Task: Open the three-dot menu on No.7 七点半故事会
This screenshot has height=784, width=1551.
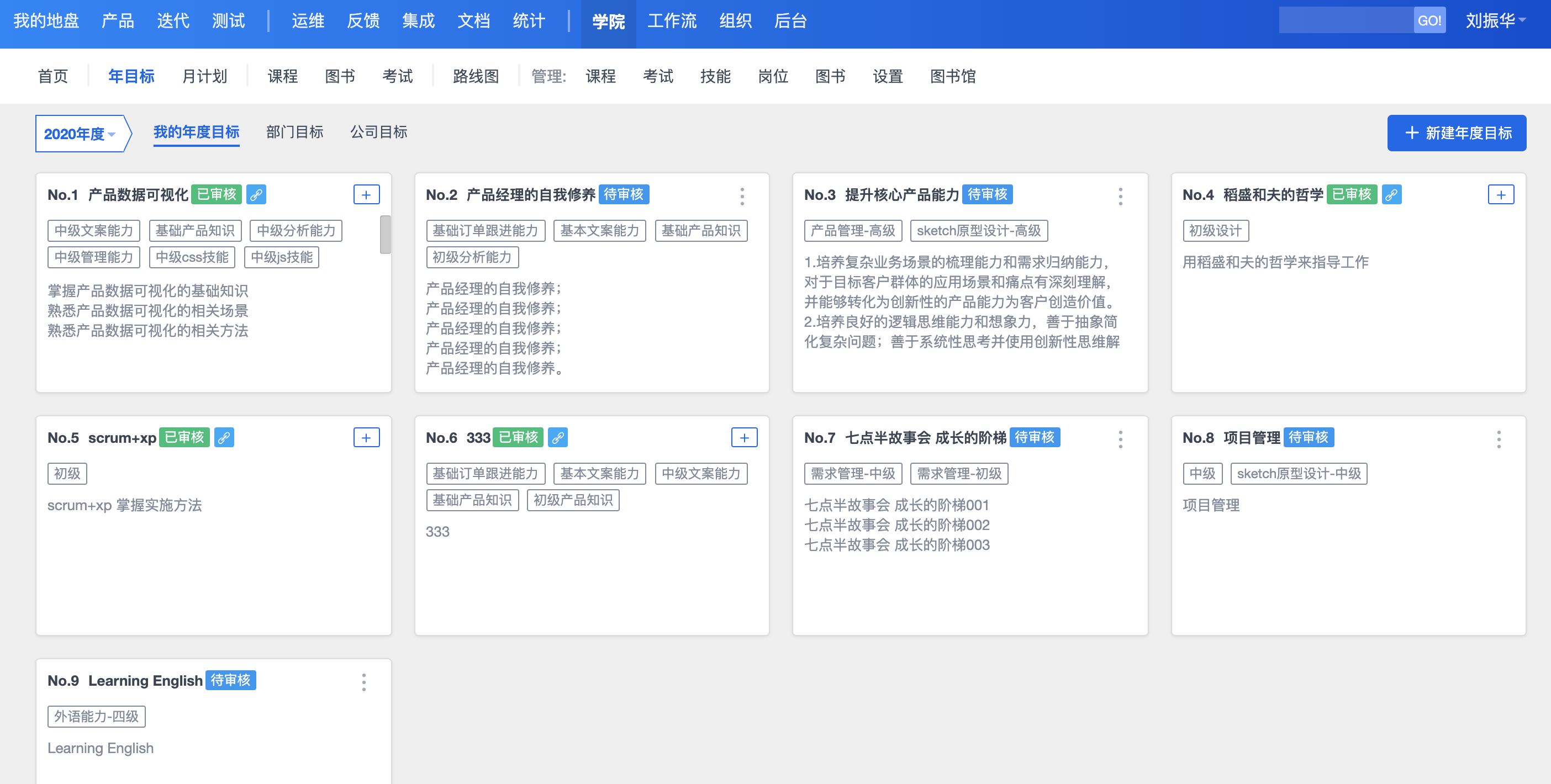Action: (1120, 439)
